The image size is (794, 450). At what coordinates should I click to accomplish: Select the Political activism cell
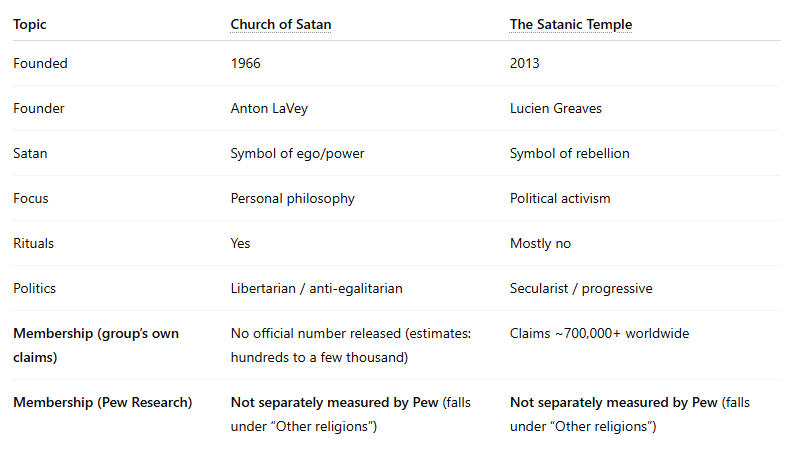[x=560, y=198]
